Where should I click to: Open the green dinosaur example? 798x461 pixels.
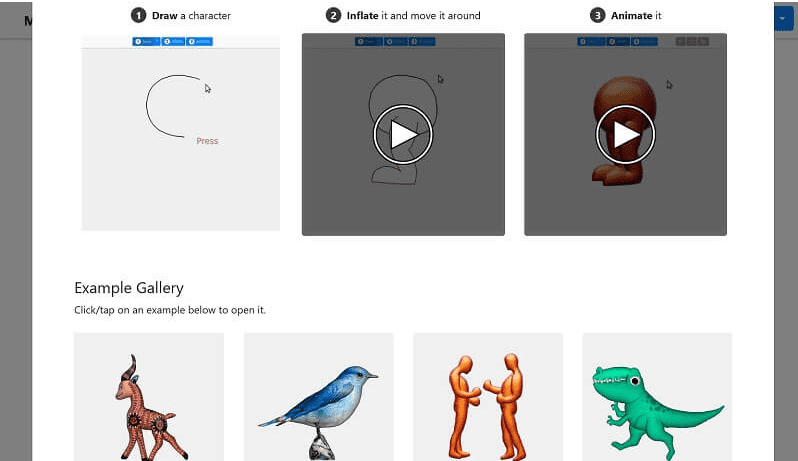coord(657,397)
